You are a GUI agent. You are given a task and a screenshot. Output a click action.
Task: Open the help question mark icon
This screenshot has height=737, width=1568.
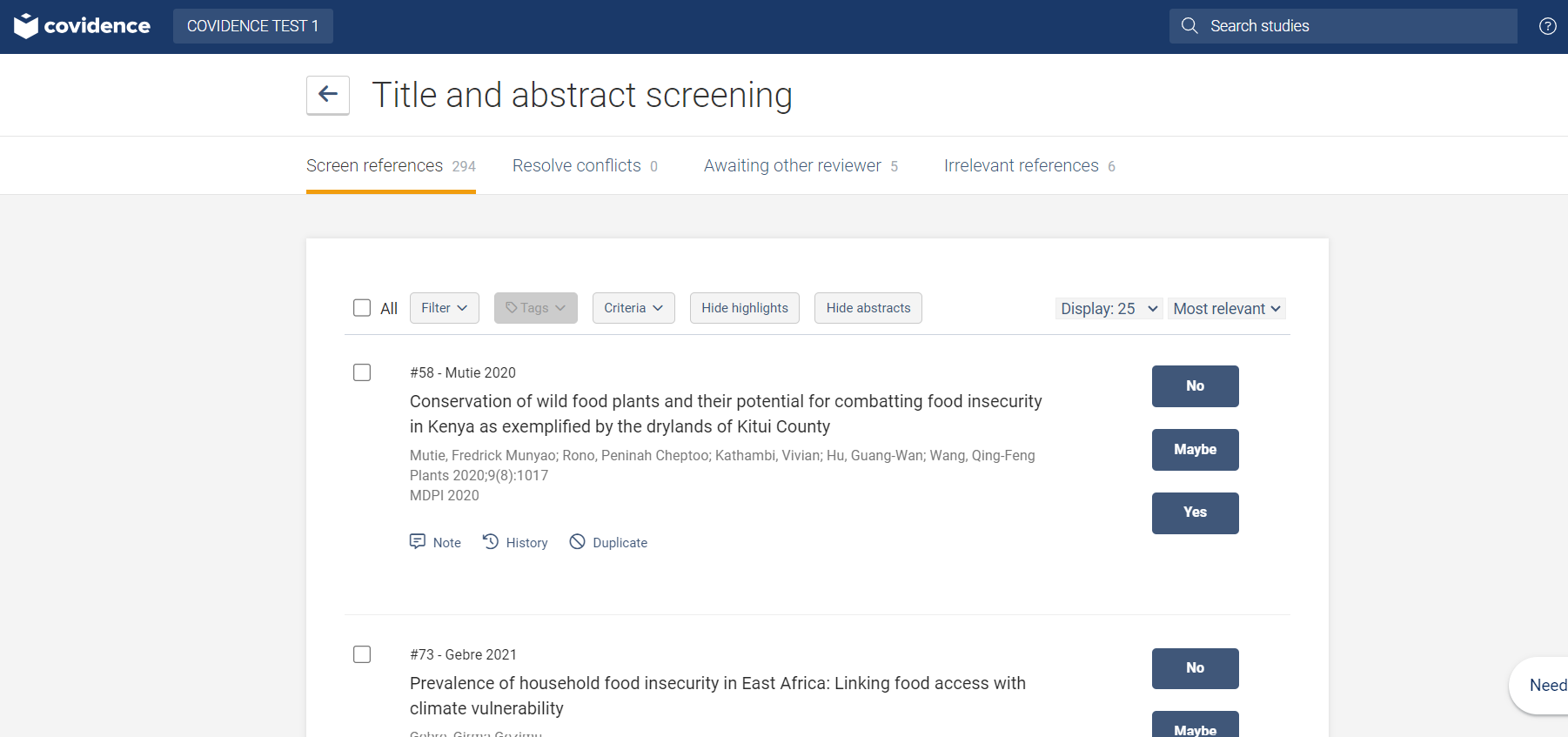point(1547,26)
